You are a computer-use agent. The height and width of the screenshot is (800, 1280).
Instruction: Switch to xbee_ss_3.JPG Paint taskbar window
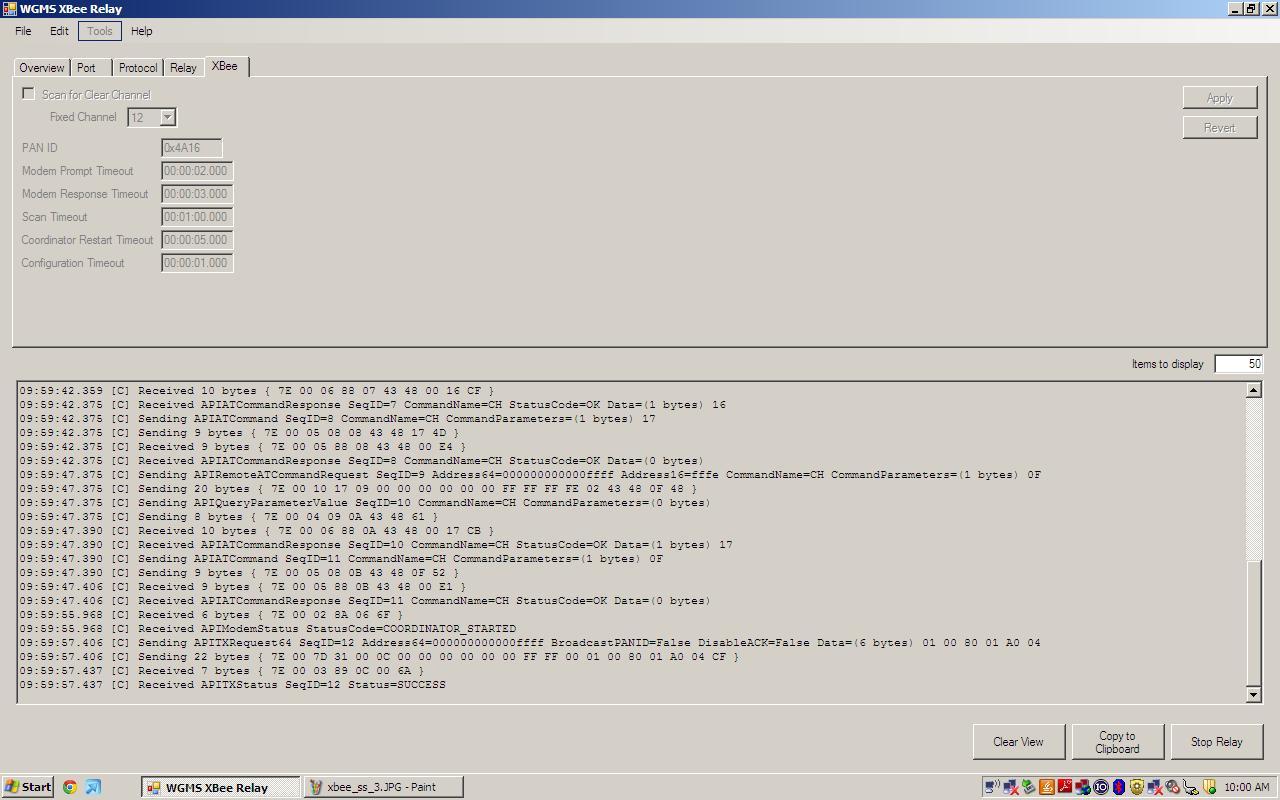coord(383,787)
